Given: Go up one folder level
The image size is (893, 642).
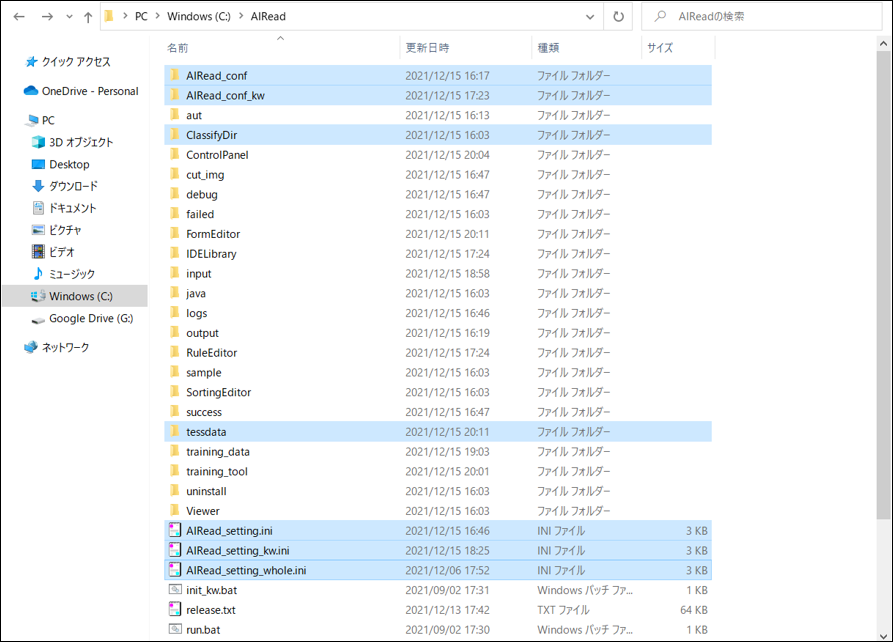Looking at the screenshot, I should tap(88, 17).
